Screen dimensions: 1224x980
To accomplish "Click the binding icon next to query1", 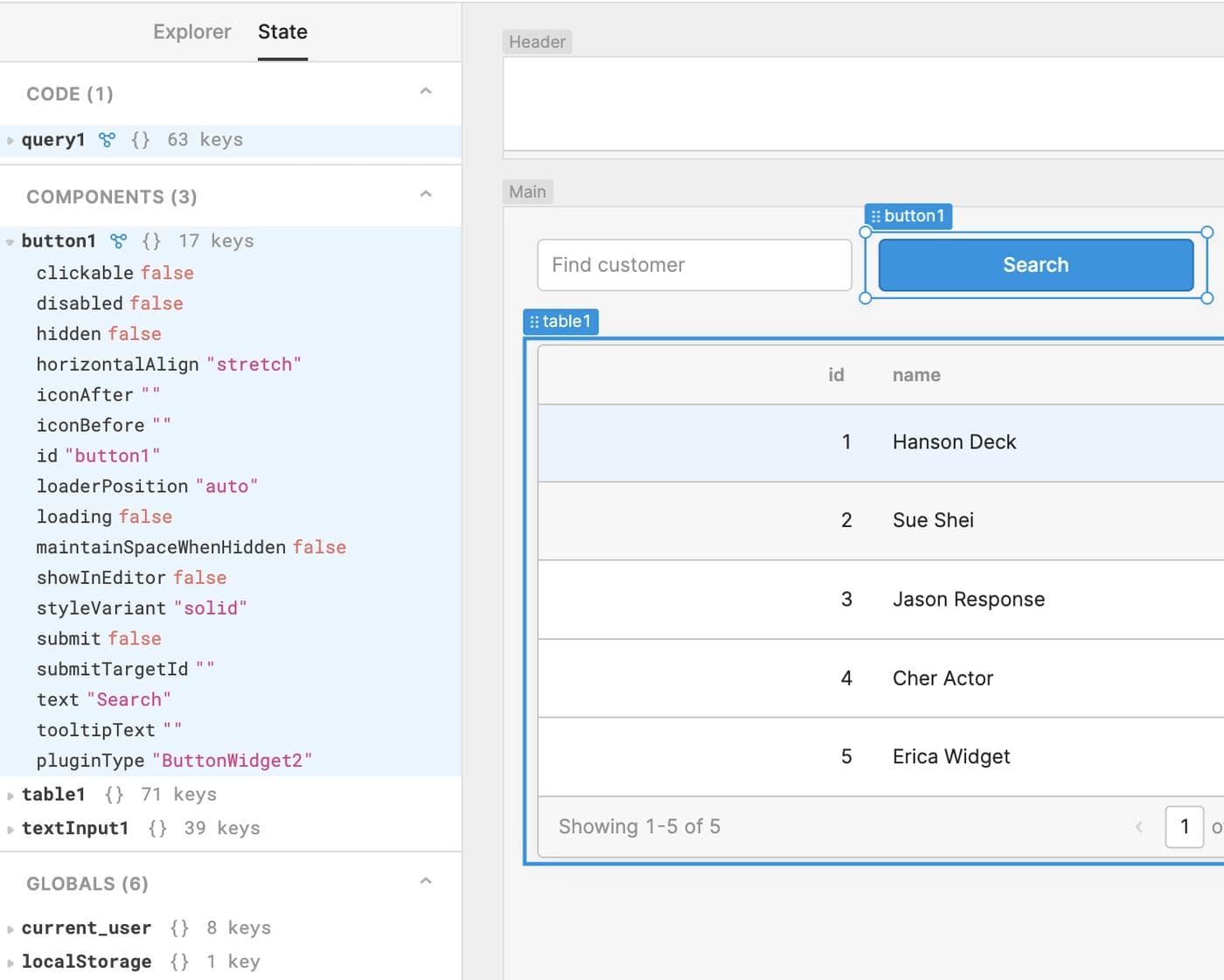I will 107,139.
